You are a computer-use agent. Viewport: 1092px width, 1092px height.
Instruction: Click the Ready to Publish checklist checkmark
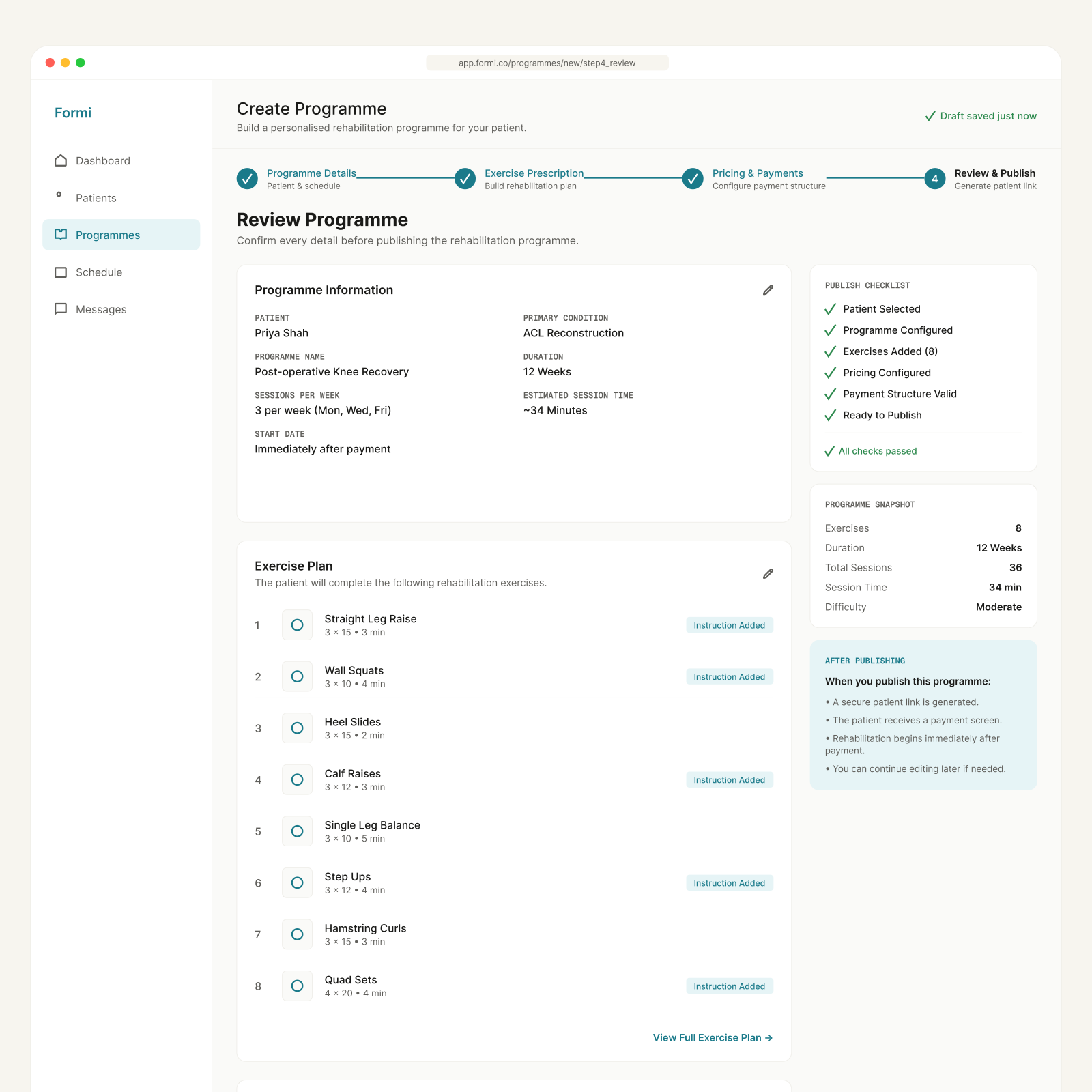coord(830,415)
